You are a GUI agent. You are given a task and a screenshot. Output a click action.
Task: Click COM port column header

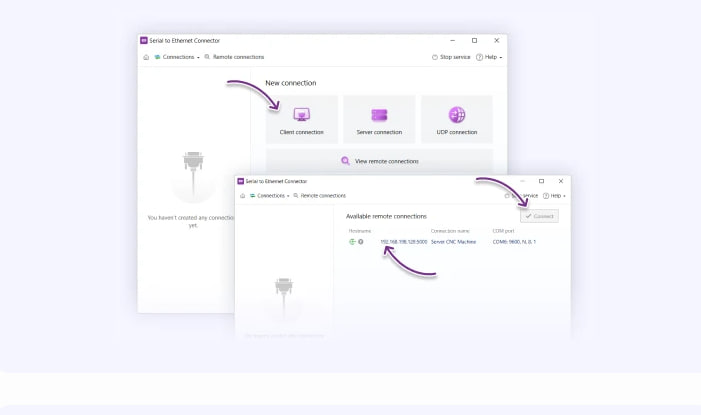coord(503,231)
